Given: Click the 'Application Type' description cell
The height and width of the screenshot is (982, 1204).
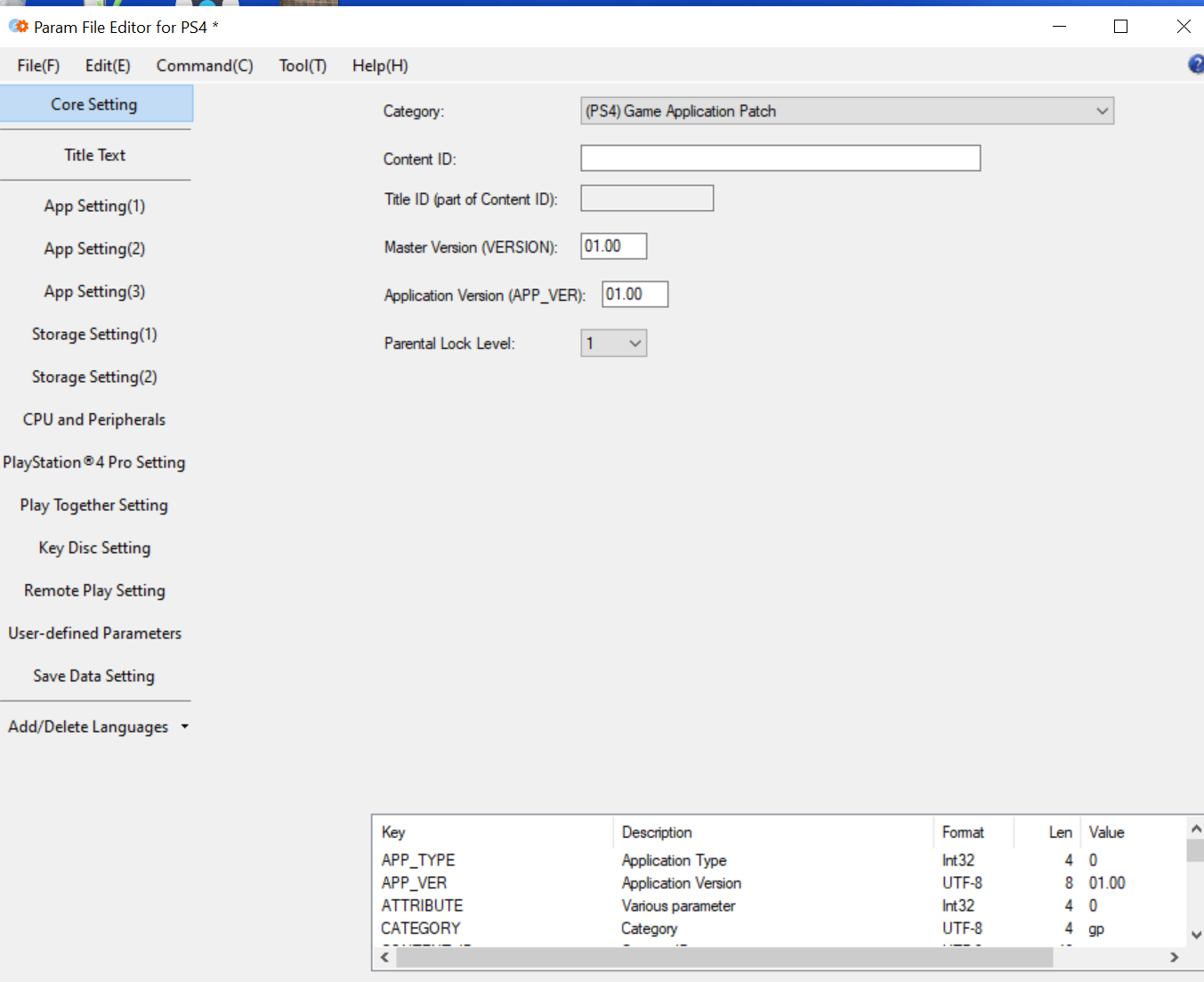Looking at the screenshot, I should pos(674,860).
